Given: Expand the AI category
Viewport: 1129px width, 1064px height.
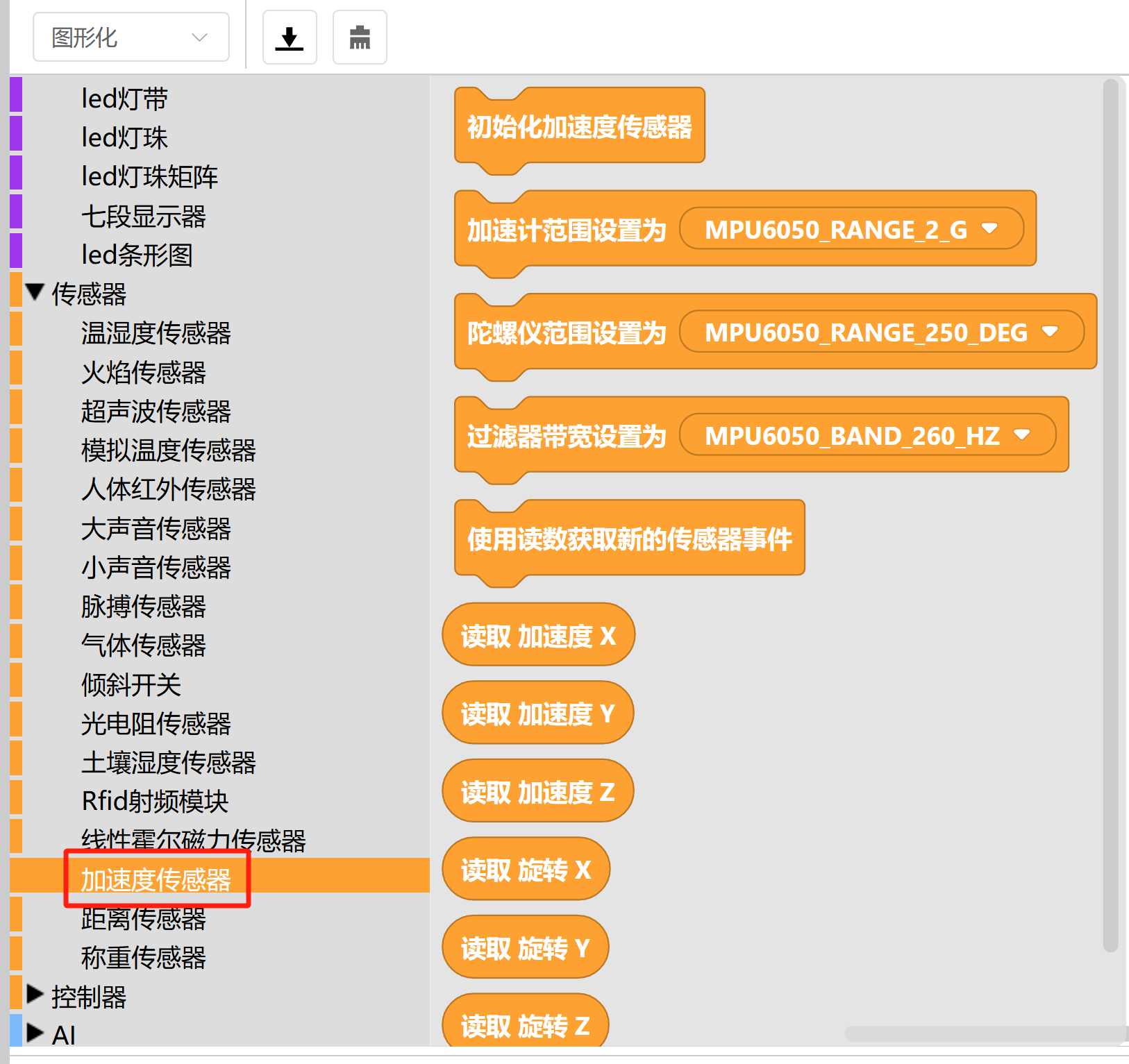Looking at the screenshot, I should pyautogui.click(x=35, y=1033).
